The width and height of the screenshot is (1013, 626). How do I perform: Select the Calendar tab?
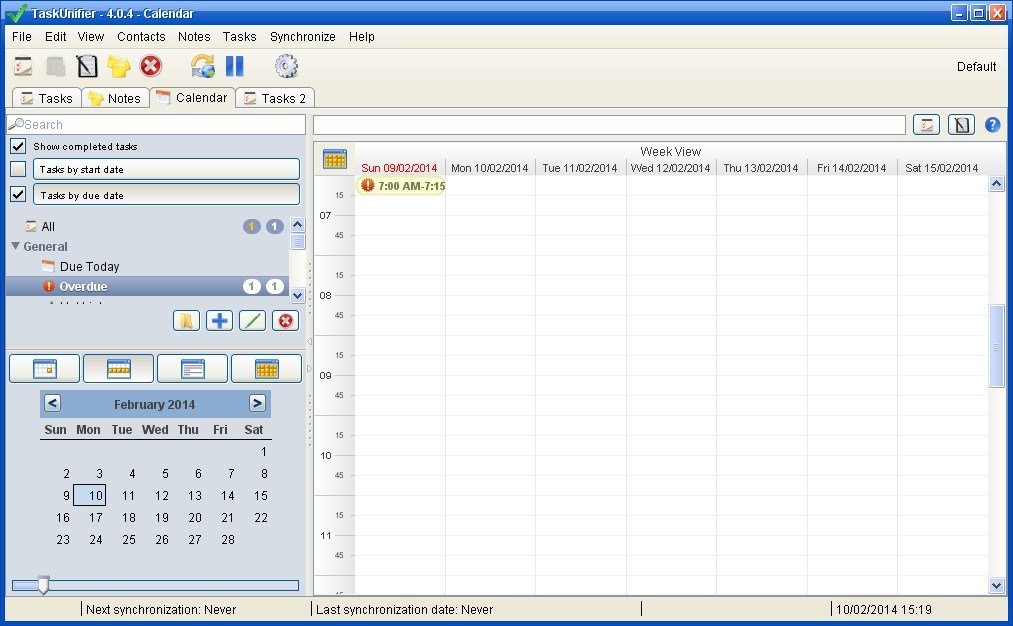click(x=192, y=98)
